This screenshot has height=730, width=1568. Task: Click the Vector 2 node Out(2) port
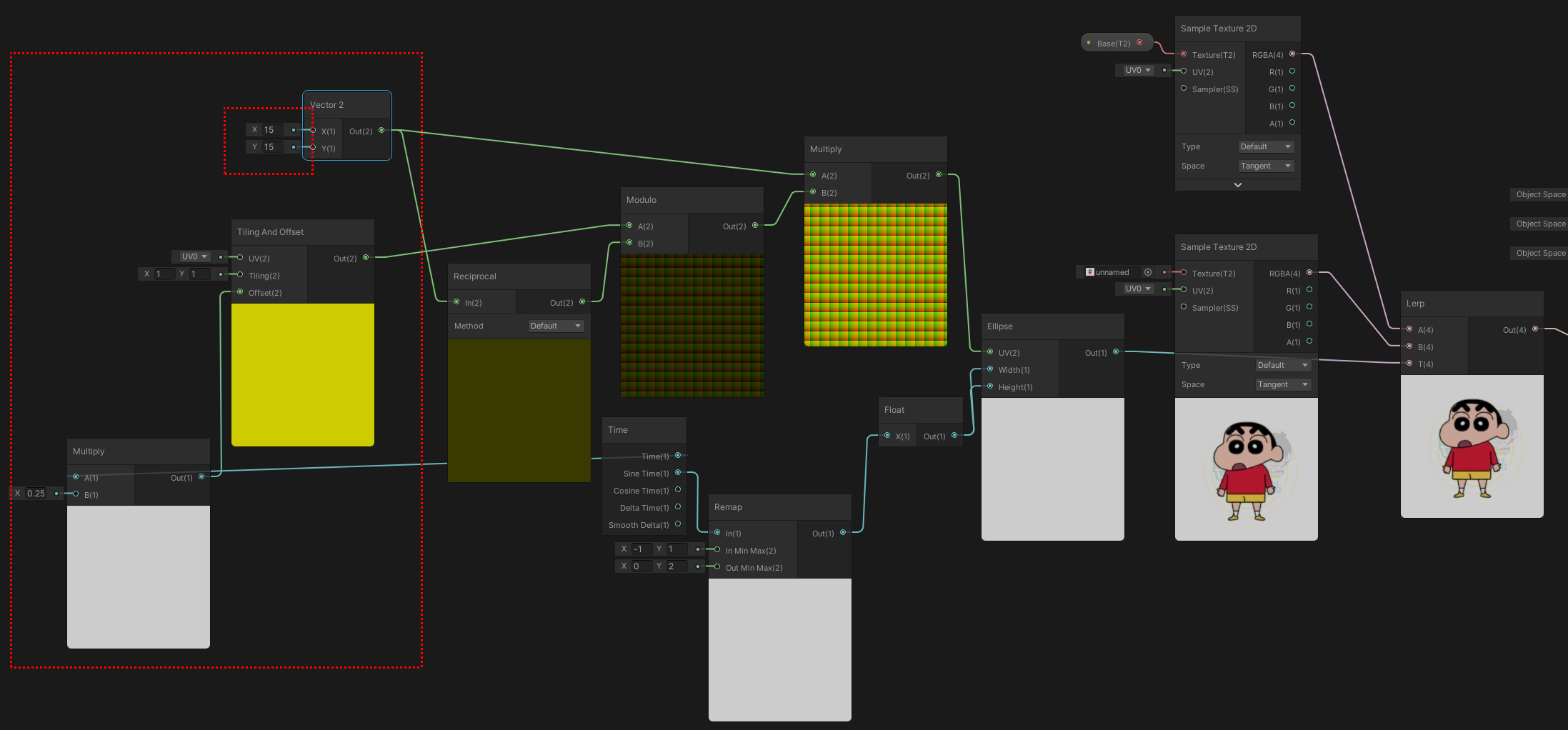(381, 130)
